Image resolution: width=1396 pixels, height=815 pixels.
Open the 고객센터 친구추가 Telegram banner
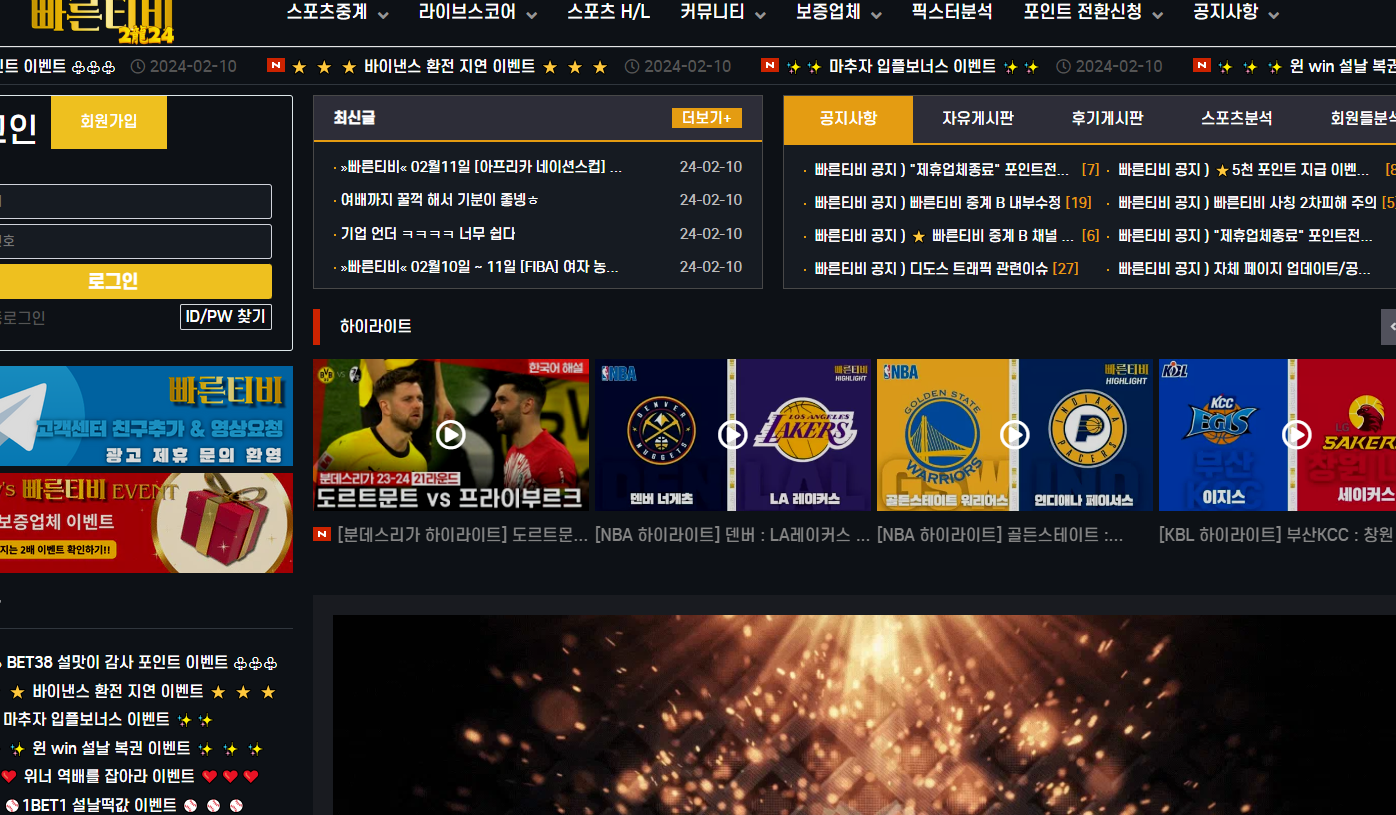tap(146, 416)
